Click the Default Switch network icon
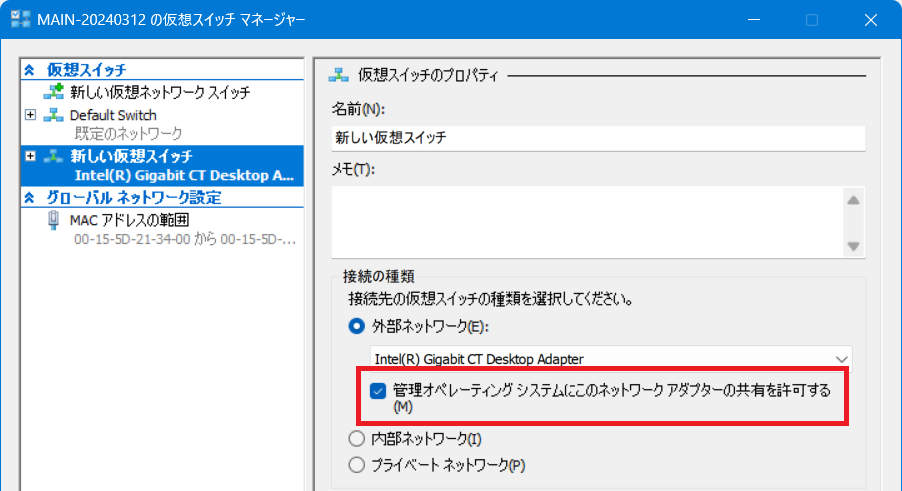This screenshot has height=491, width=902. (x=53, y=115)
